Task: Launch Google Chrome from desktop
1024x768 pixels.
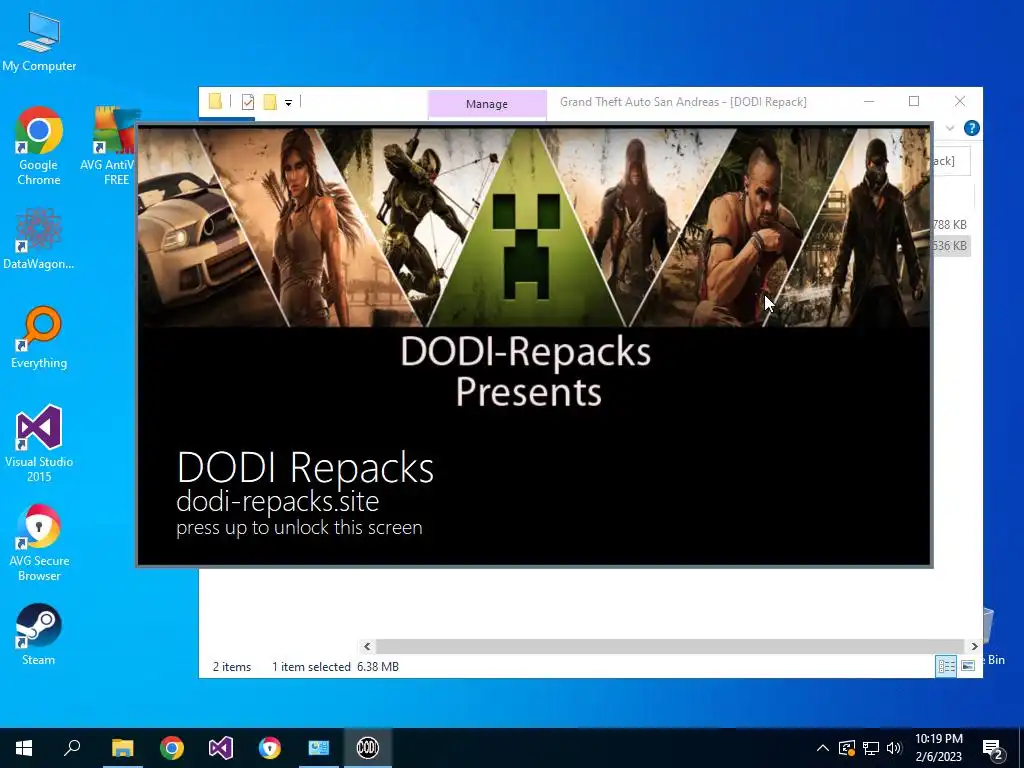Action: pos(39,146)
